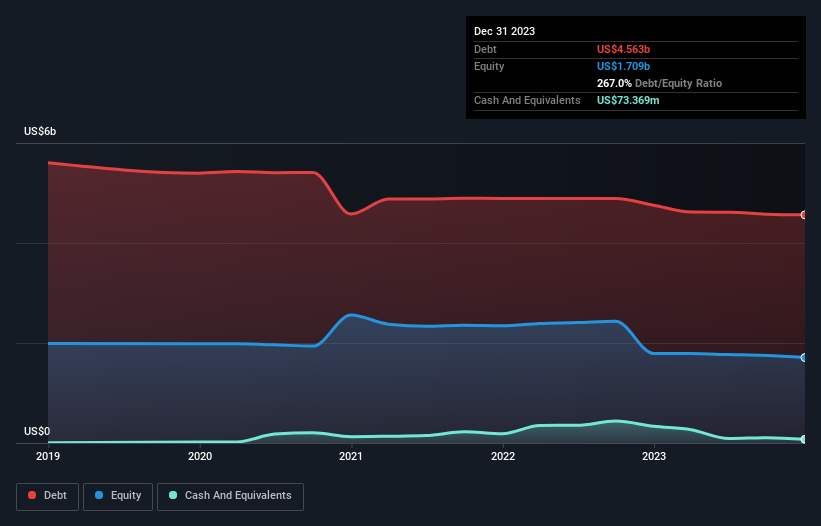Click the 2023 x-axis label
The width and height of the screenshot is (821, 526).
(x=654, y=456)
